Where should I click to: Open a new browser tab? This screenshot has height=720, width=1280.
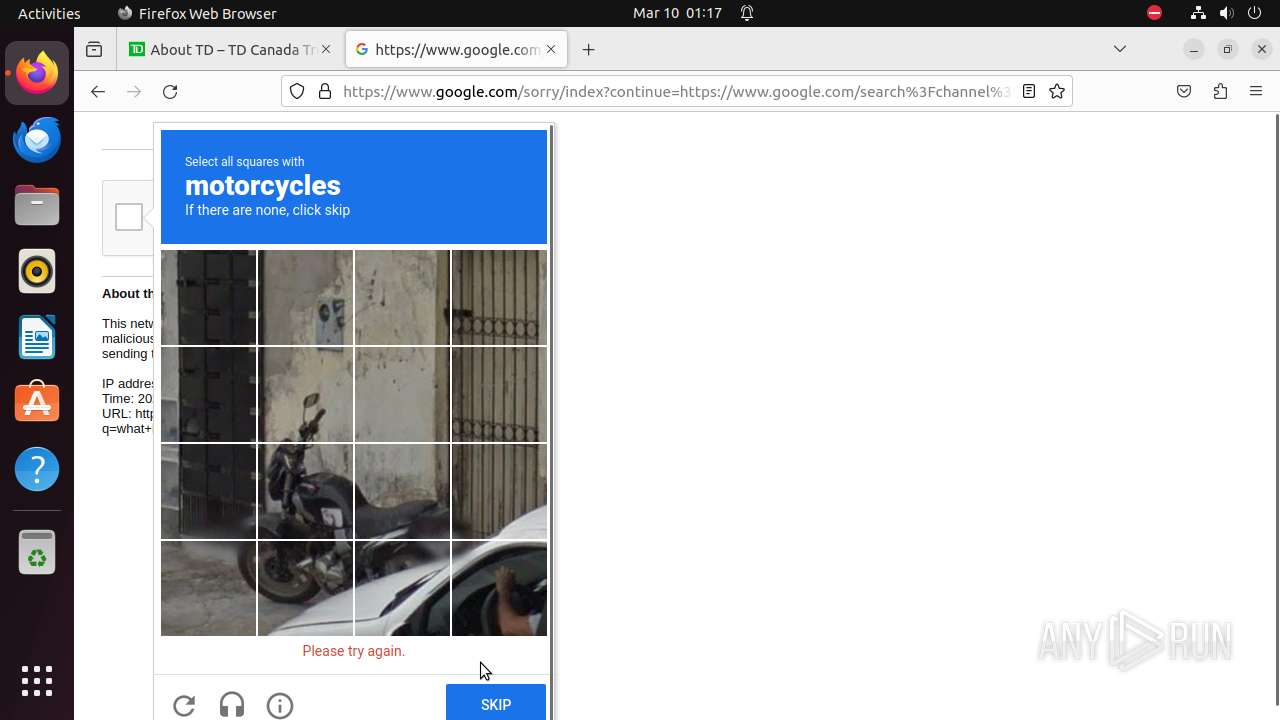click(x=589, y=49)
